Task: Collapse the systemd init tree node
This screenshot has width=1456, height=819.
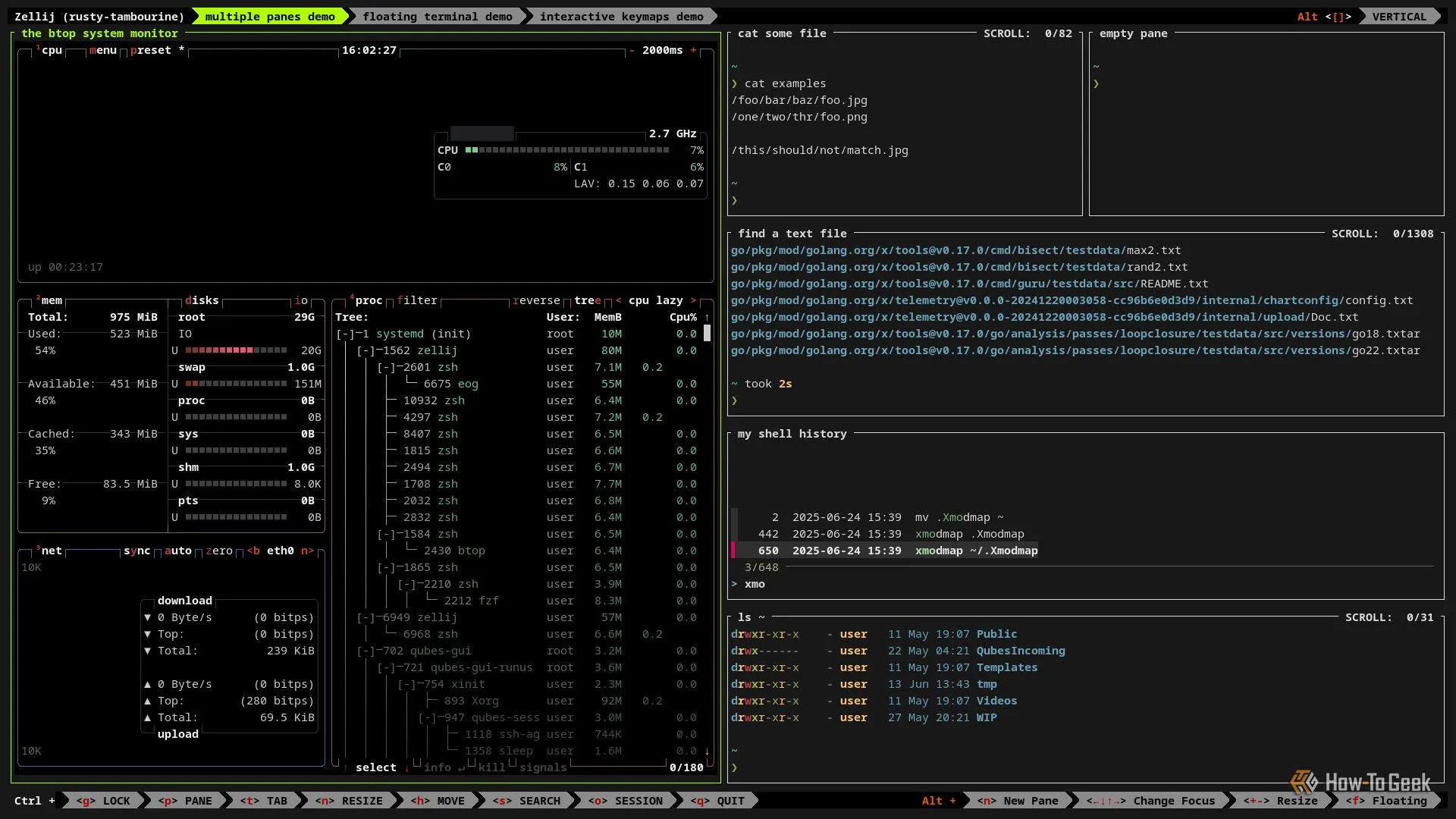Action: click(345, 334)
